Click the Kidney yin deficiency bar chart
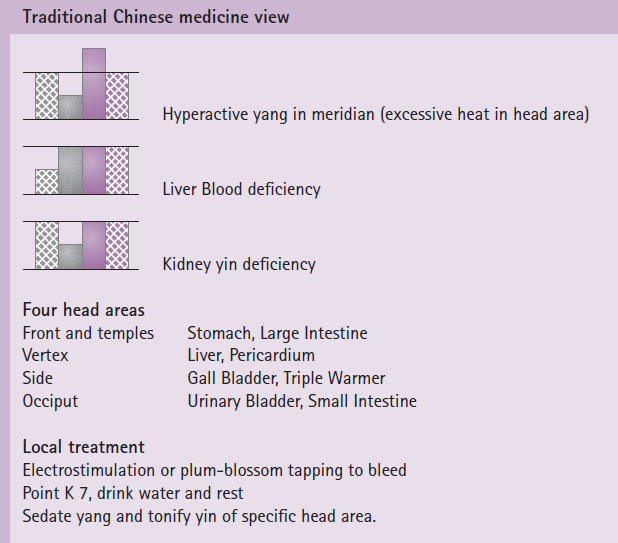618x543 pixels. click(x=81, y=245)
